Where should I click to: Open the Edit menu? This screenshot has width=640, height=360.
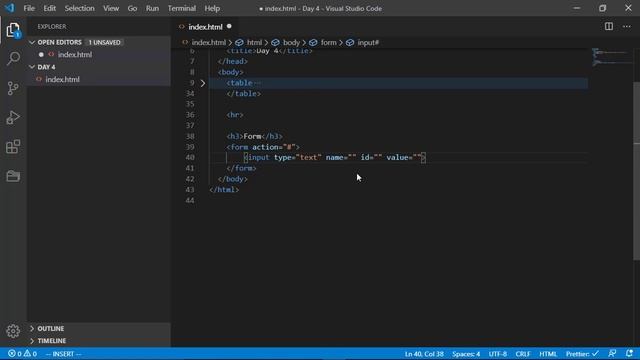click(x=49, y=8)
